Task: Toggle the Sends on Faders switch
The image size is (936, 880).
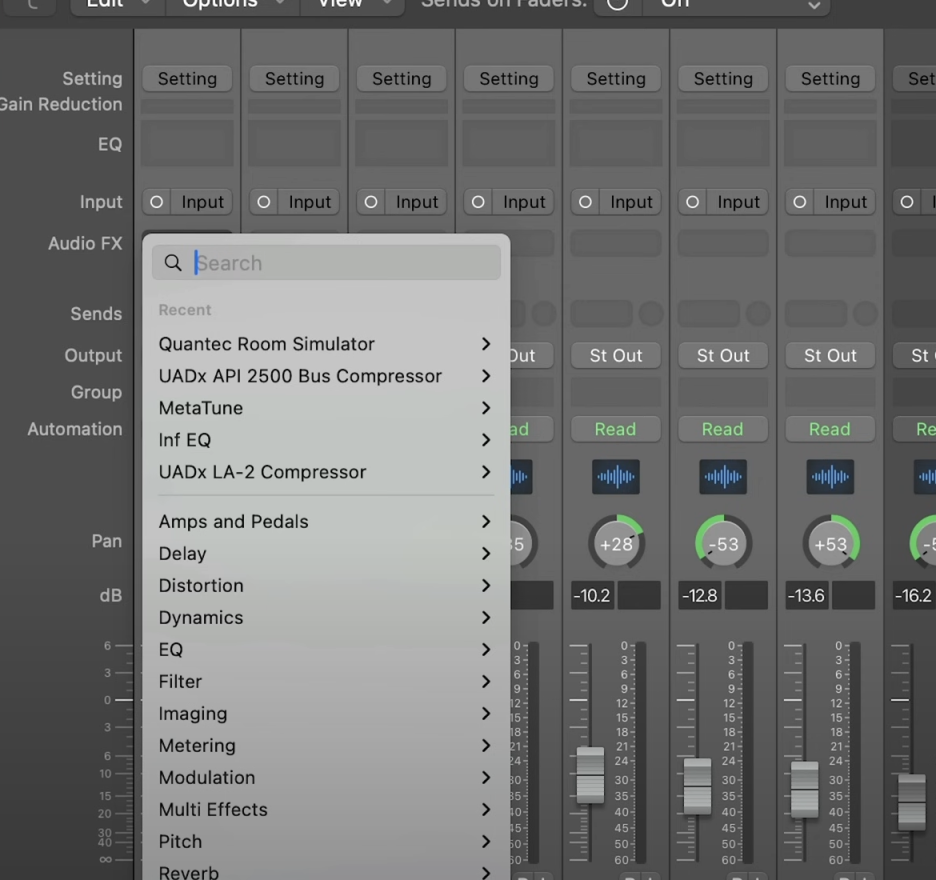Action: [x=617, y=5]
